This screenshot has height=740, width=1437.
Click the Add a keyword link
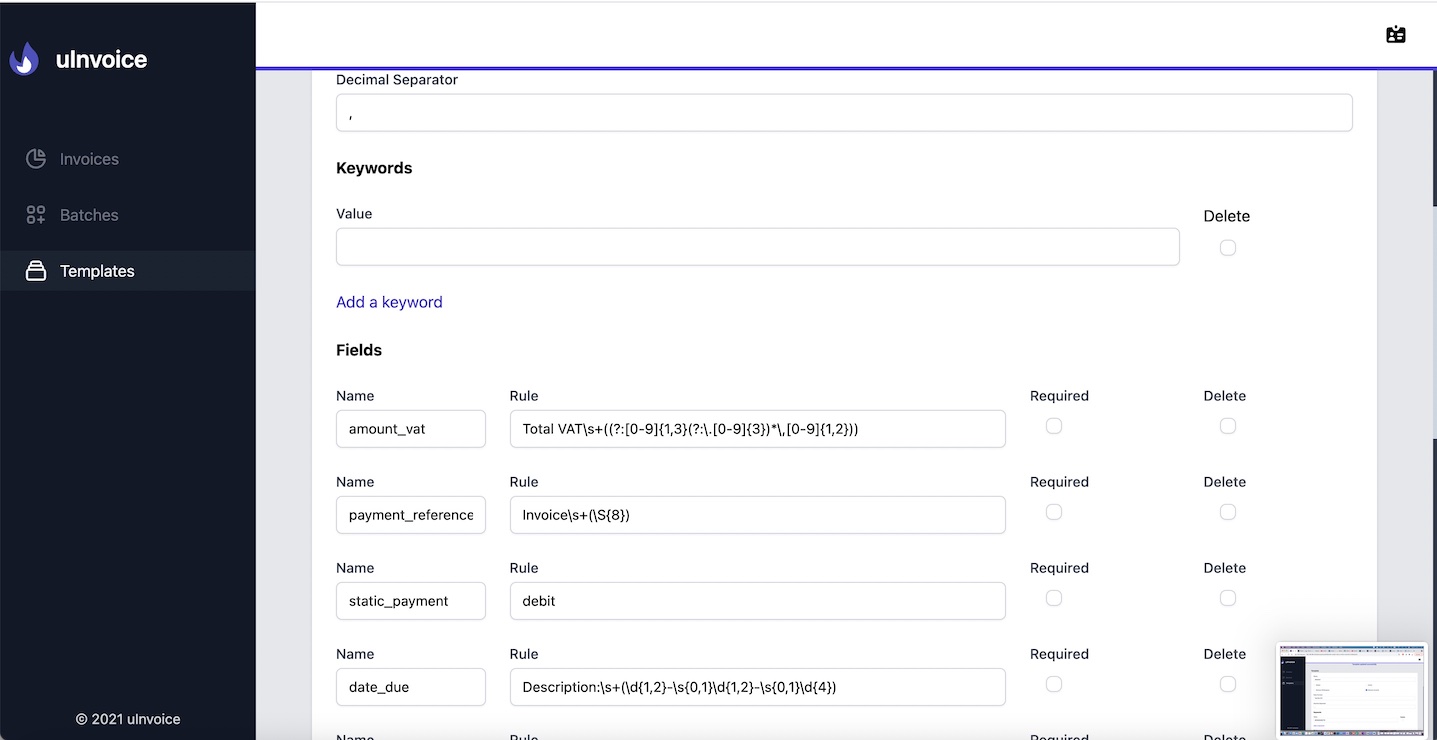click(x=389, y=302)
